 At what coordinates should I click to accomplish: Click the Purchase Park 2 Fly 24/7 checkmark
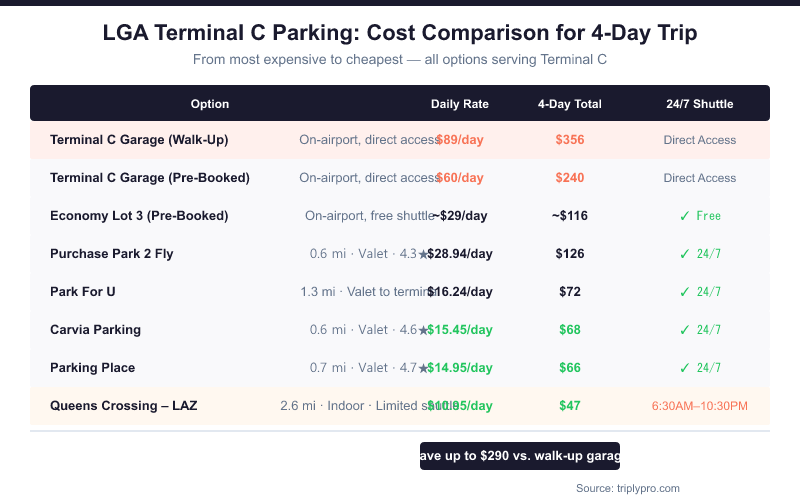click(x=685, y=254)
